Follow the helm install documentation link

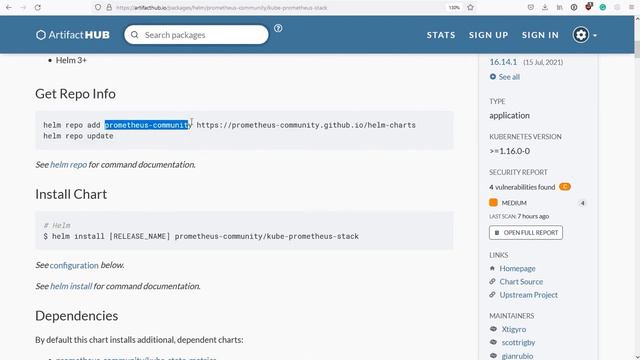coord(71,286)
